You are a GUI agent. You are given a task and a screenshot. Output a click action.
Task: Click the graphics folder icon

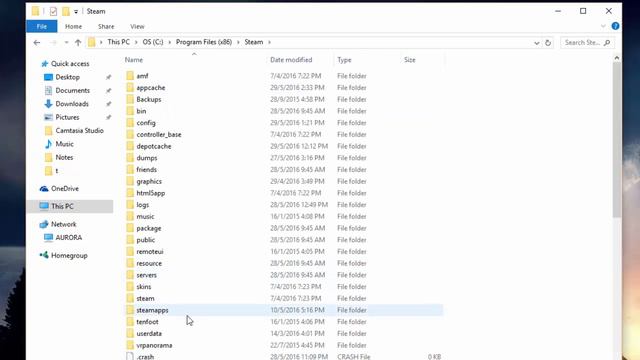pyautogui.click(x=130, y=181)
